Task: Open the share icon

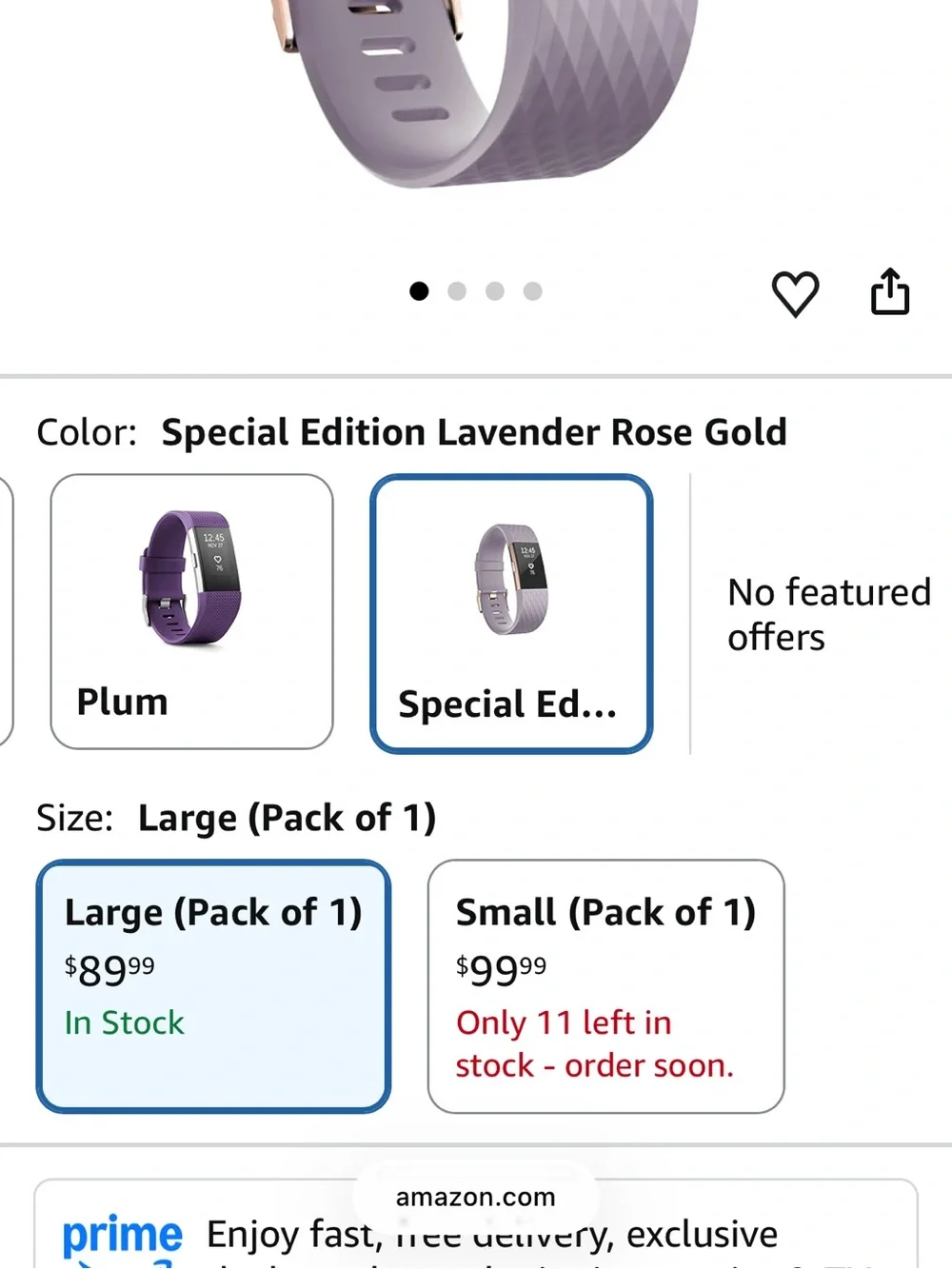Action: tap(890, 291)
